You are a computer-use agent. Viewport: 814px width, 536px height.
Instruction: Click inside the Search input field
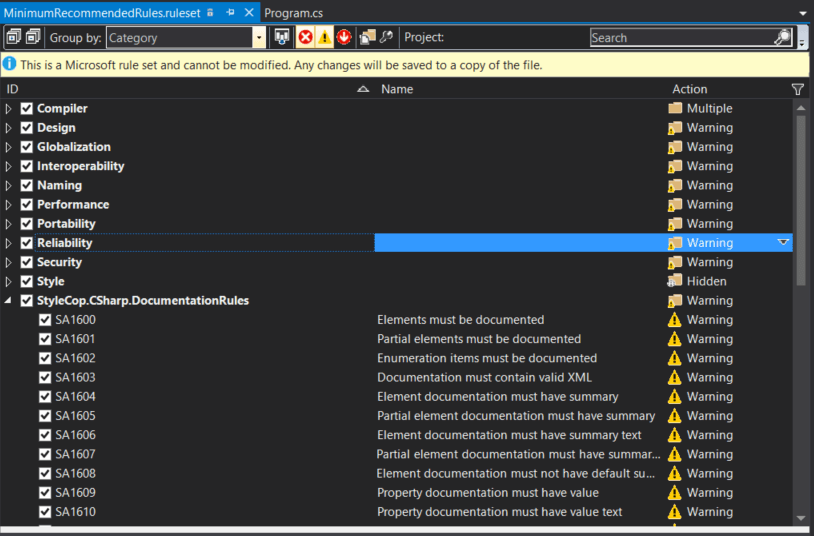pos(681,37)
